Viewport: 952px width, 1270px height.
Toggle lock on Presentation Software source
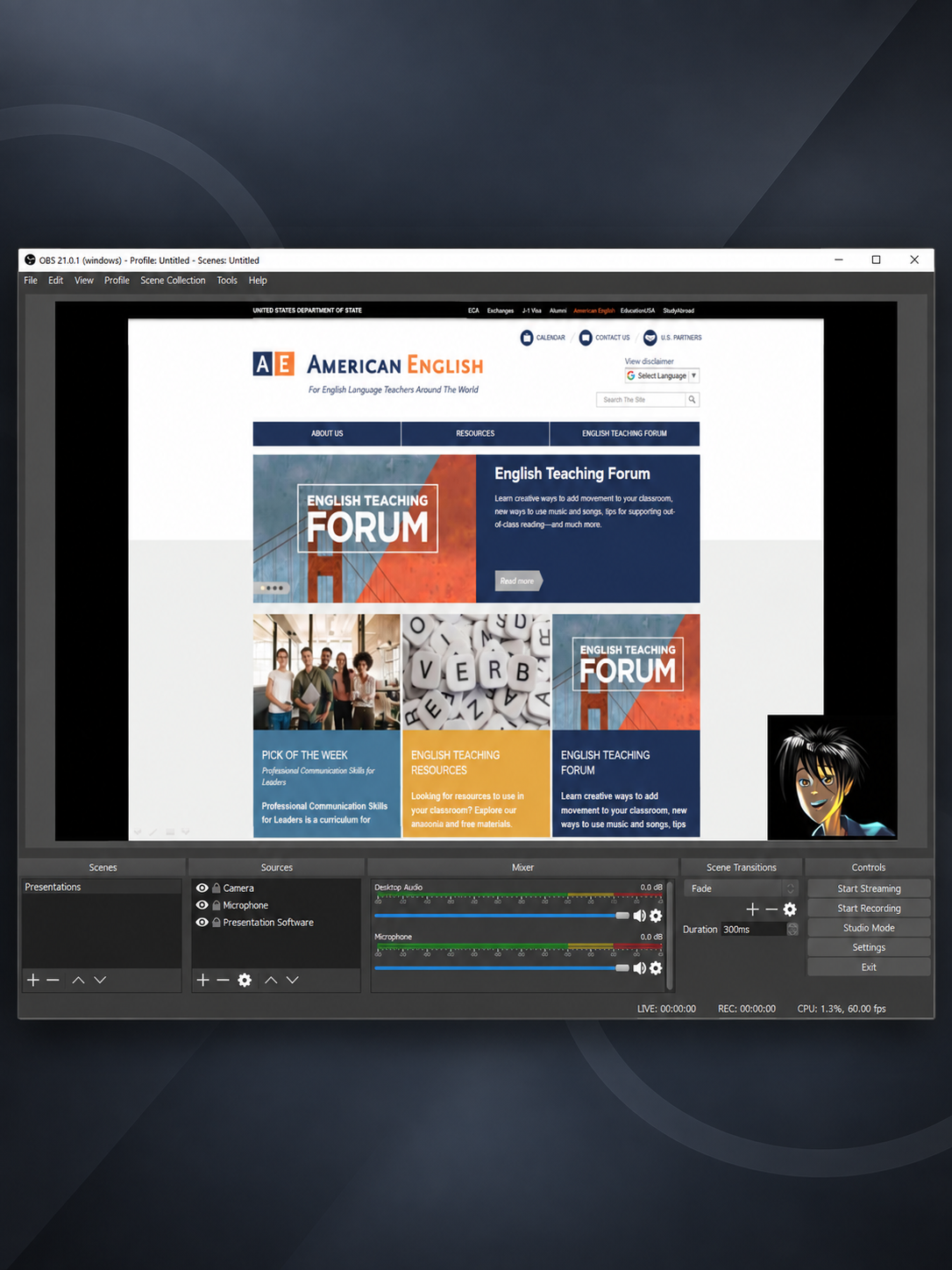point(217,923)
